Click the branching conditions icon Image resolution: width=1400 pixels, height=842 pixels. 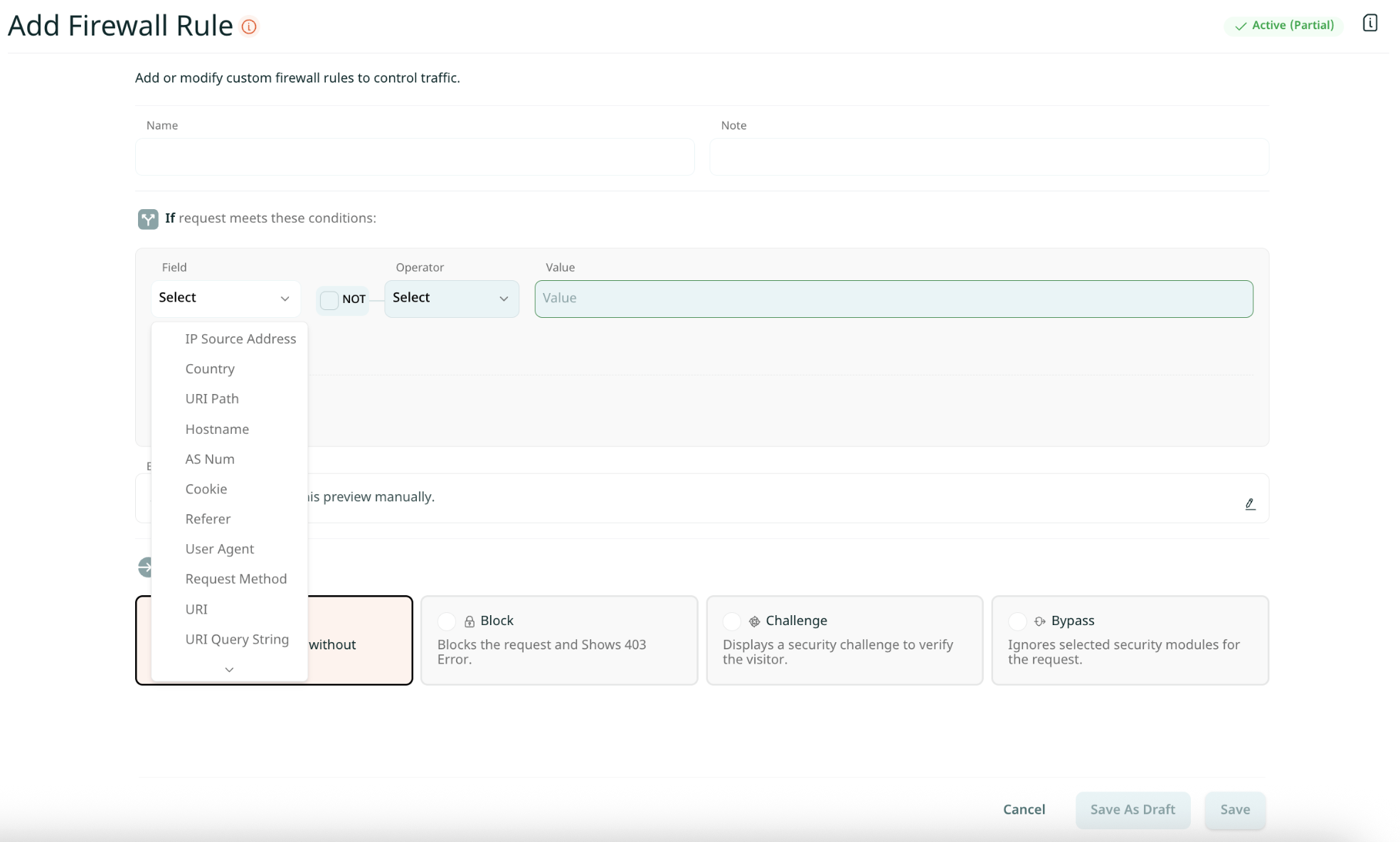[147, 218]
